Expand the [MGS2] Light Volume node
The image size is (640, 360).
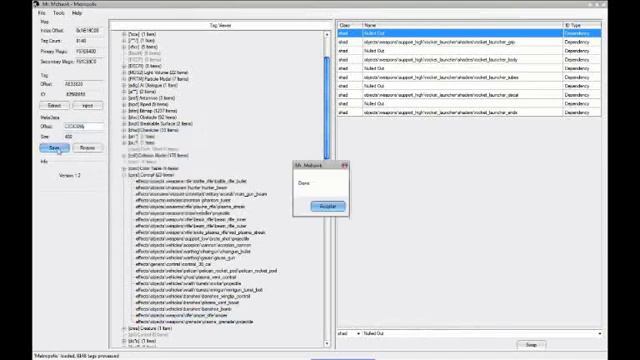pyautogui.click(x=124, y=73)
